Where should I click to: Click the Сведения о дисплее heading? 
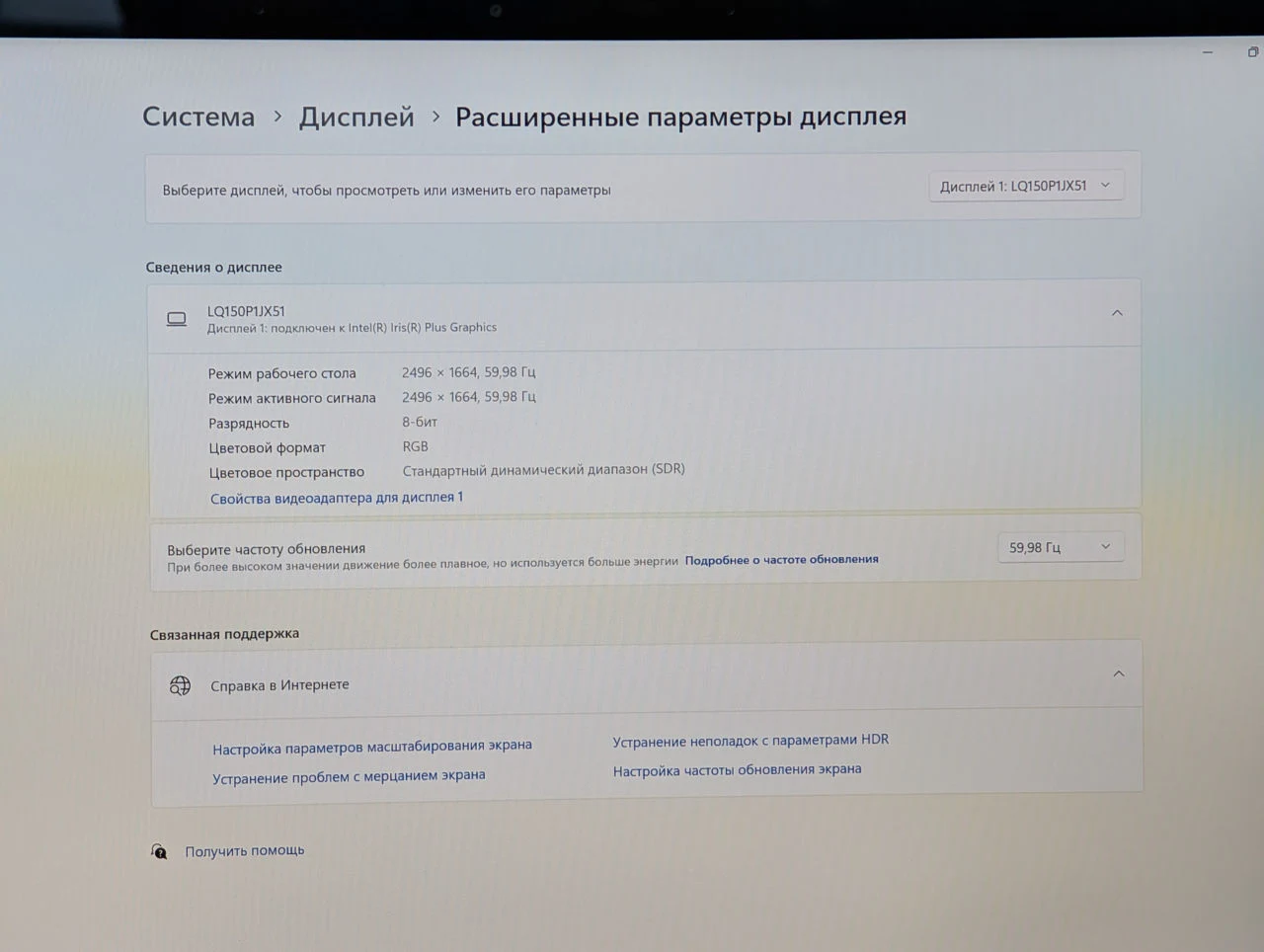tap(214, 267)
